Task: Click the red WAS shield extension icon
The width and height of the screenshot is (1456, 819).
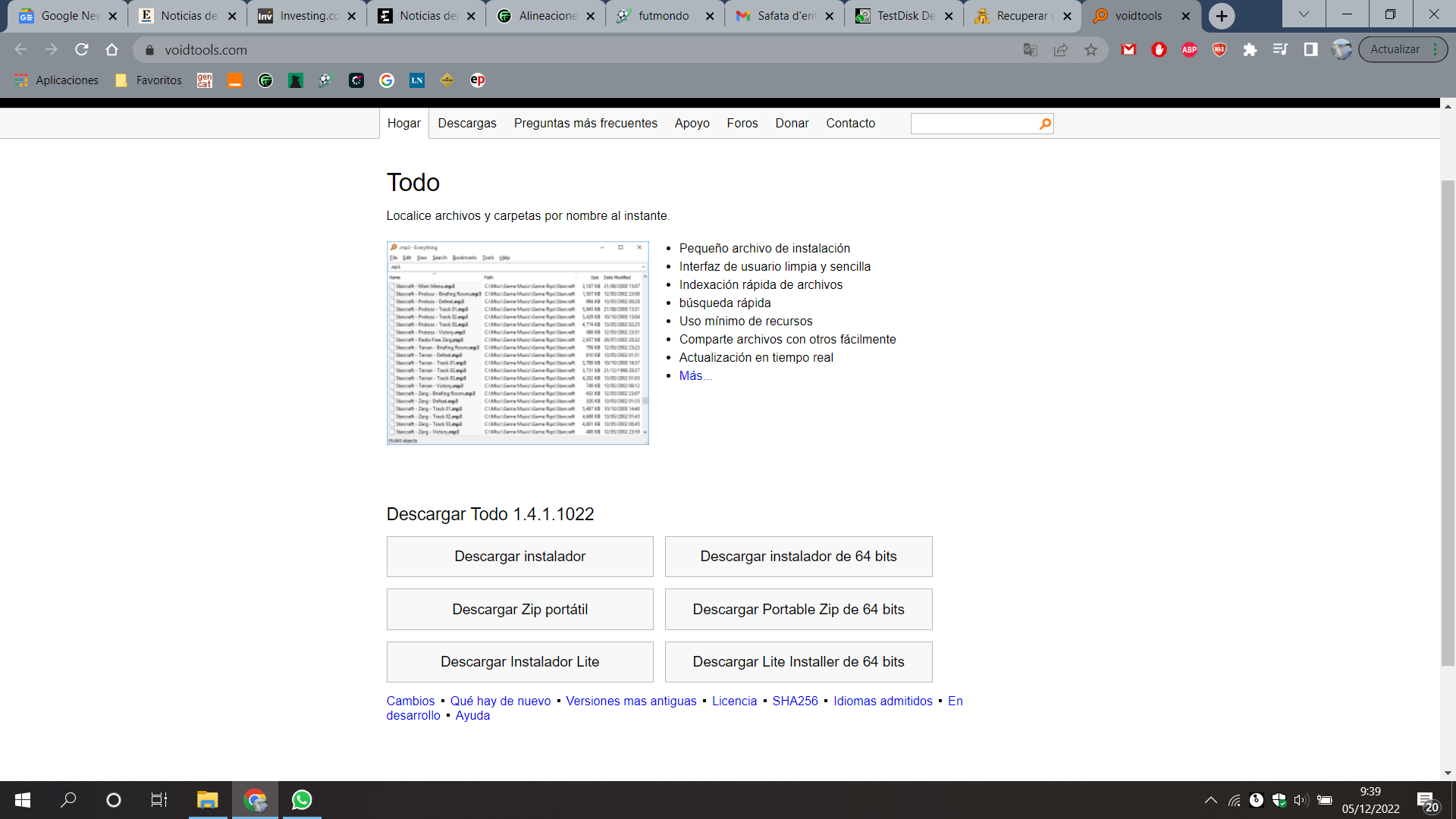Action: coord(1219,50)
